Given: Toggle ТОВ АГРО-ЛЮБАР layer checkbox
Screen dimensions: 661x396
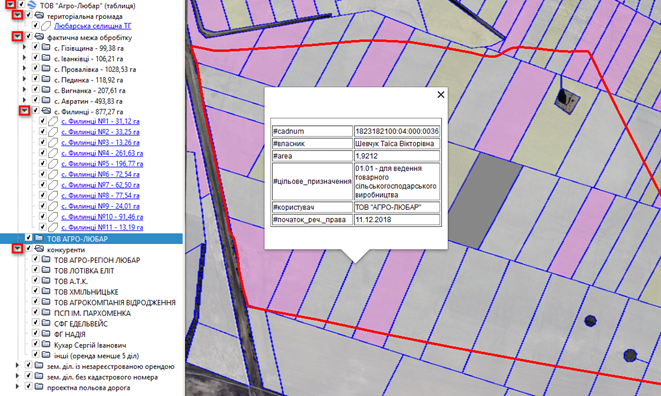Looking at the screenshot, I should 28,238.
